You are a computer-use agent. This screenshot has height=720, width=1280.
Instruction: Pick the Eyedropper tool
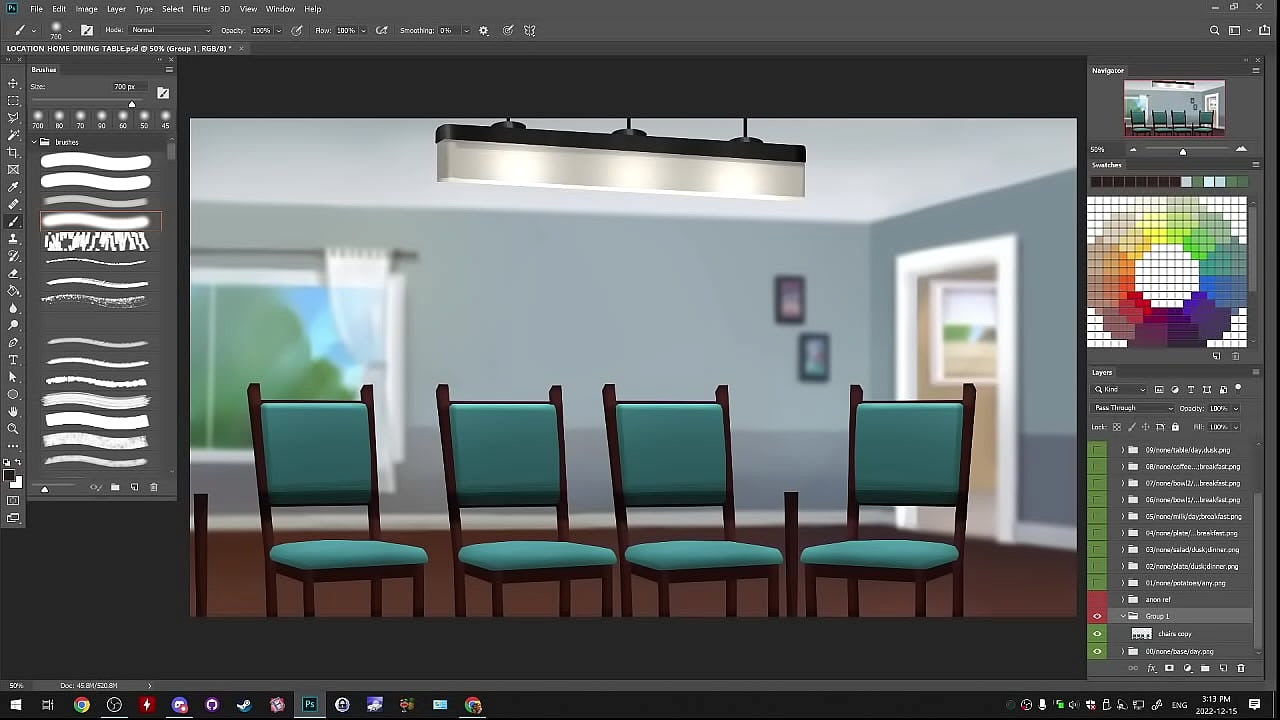[x=13, y=187]
